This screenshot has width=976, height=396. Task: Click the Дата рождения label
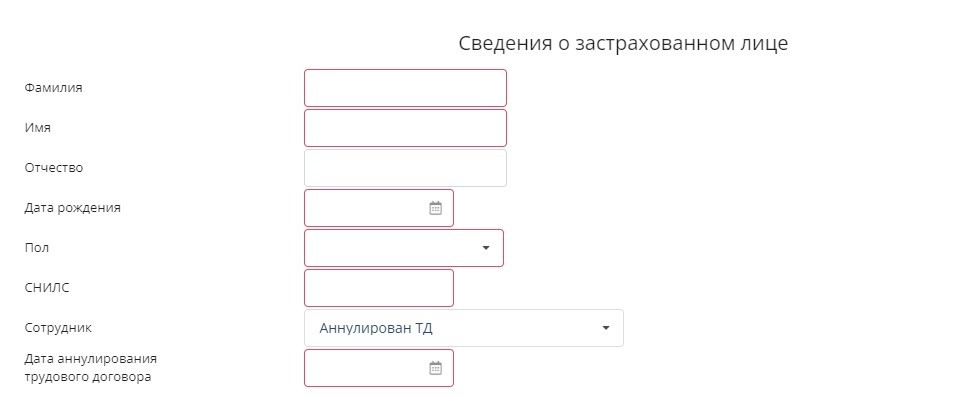pos(72,208)
